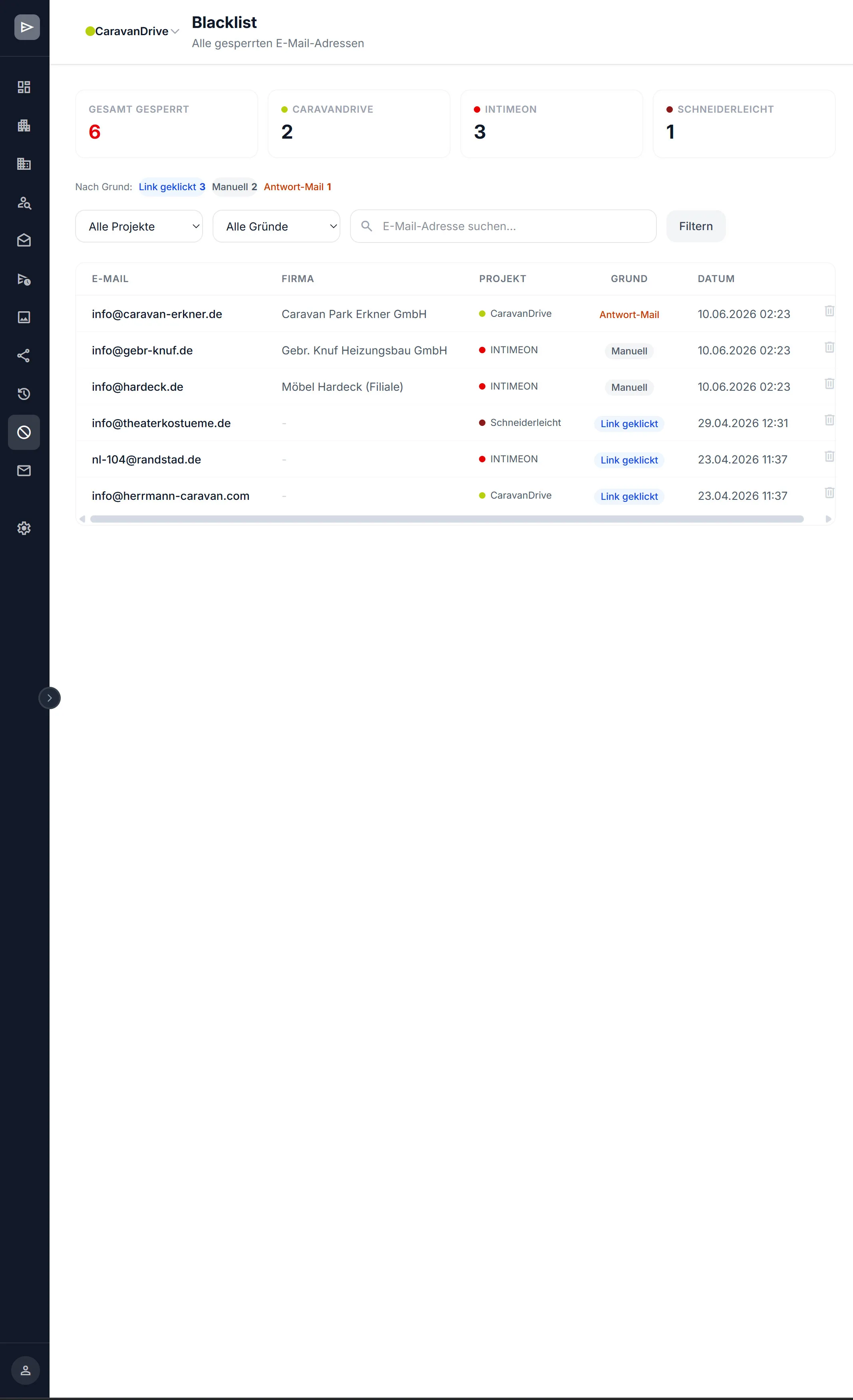The height and width of the screenshot is (1400, 853).
Task: Focus the E-Mail-Adresse suchen field
Action: 503,226
